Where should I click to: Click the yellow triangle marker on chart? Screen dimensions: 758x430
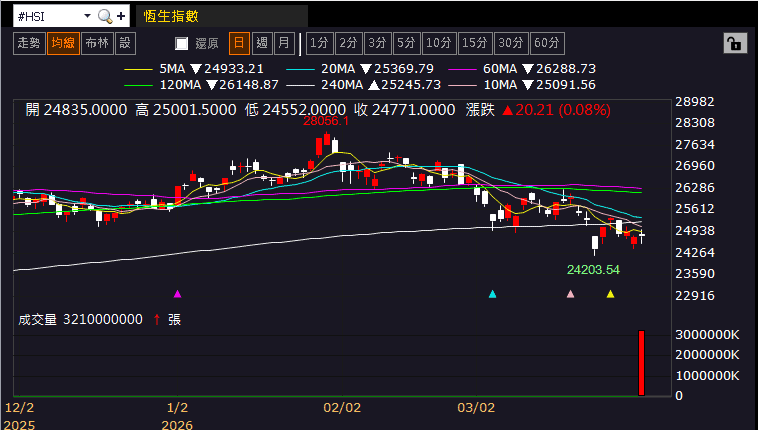(x=611, y=294)
